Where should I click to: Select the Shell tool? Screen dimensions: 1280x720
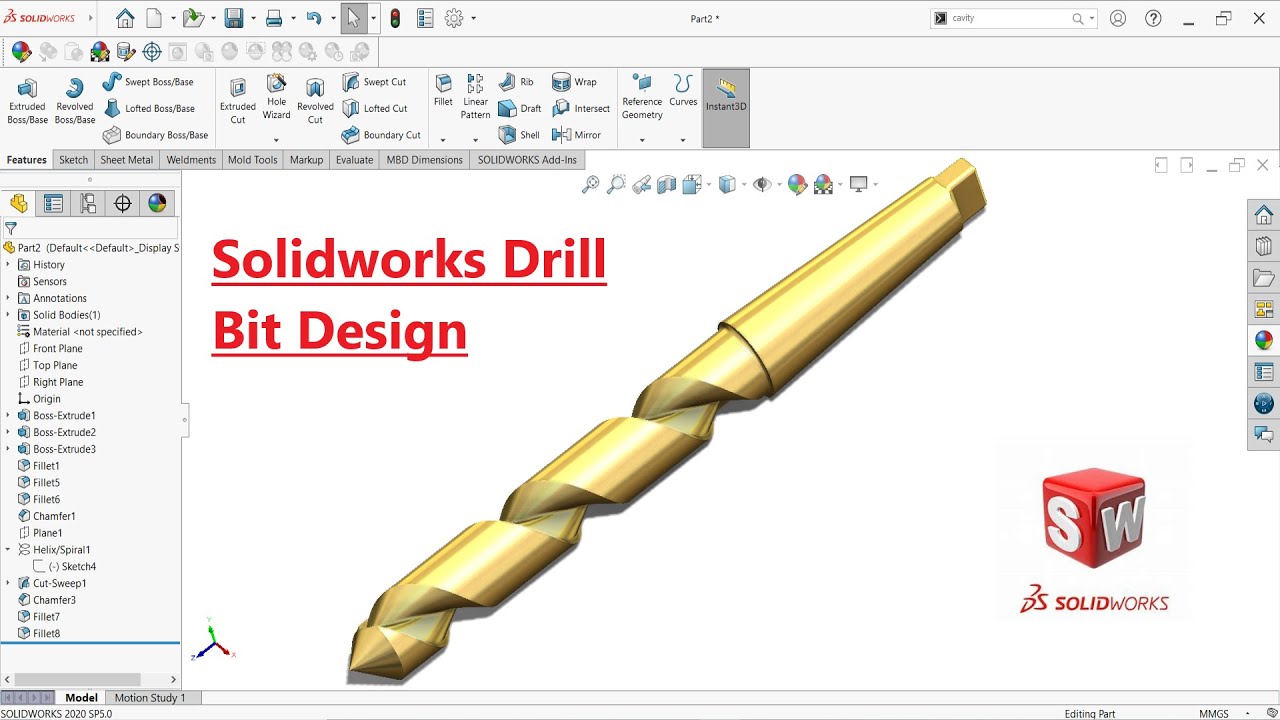519,135
